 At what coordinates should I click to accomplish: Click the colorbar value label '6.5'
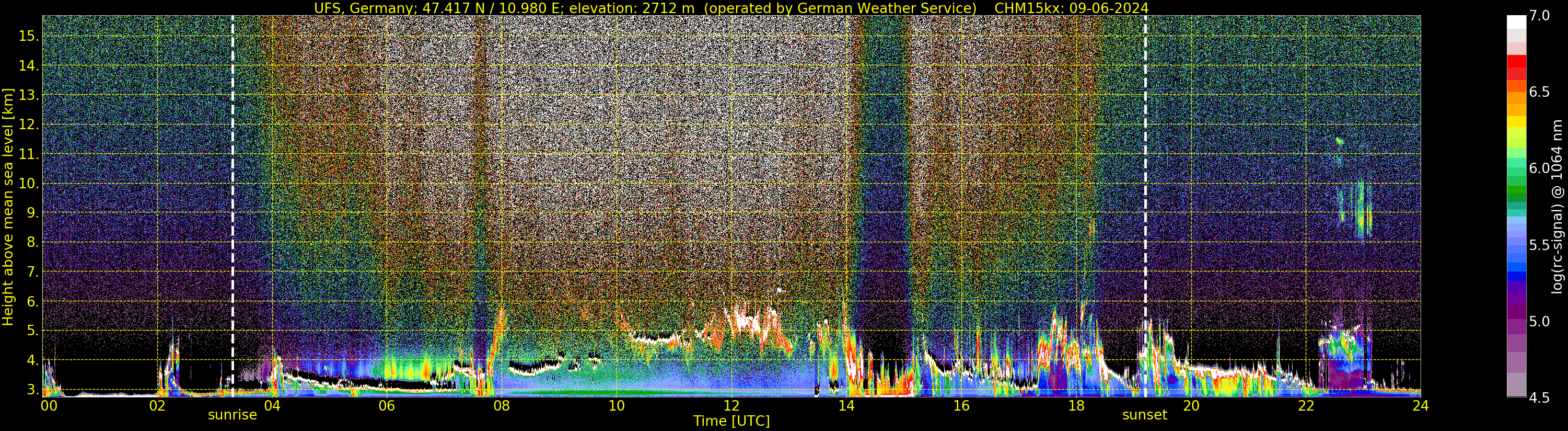(x=1539, y=93)
